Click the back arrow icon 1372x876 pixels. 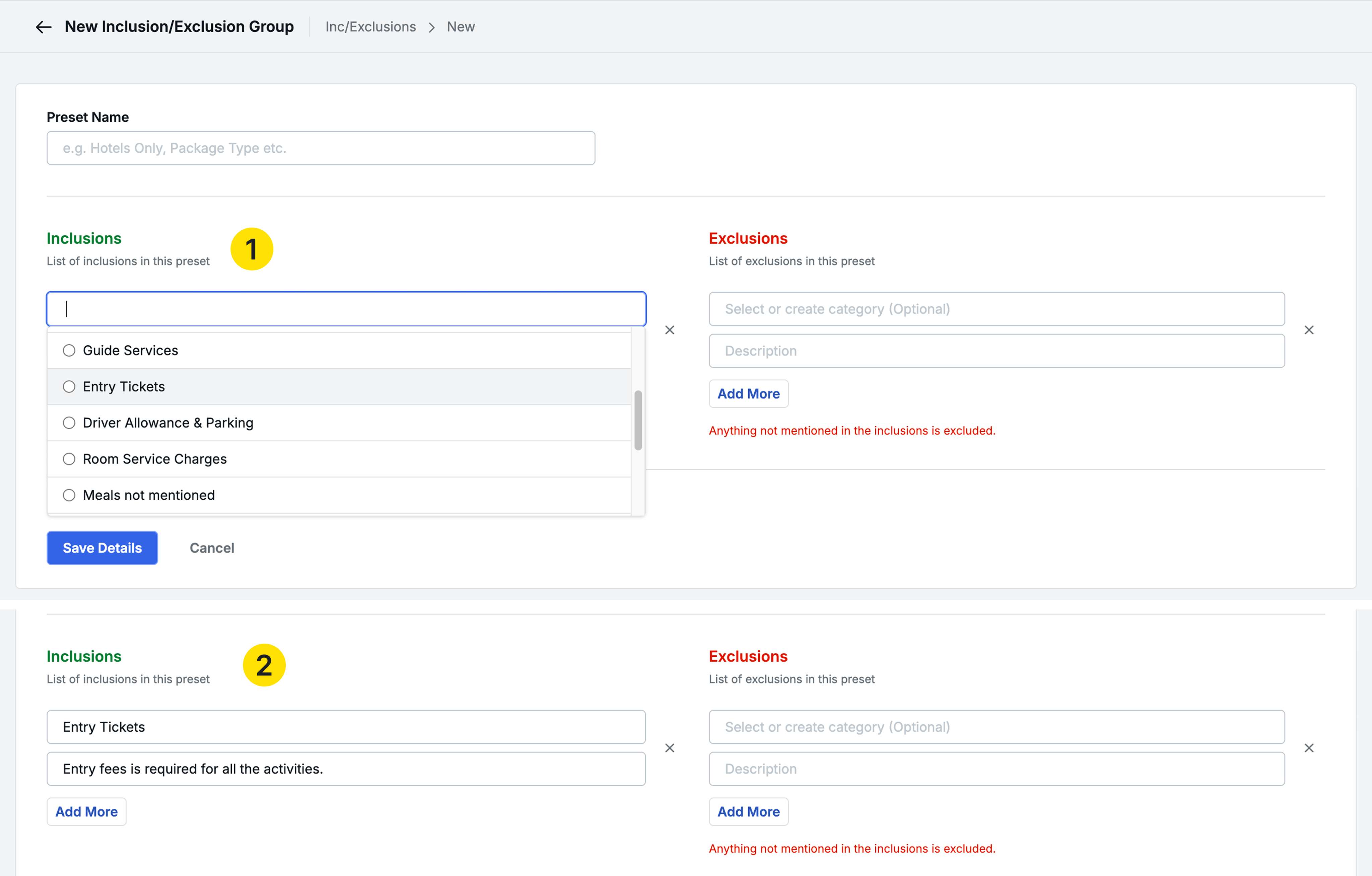pyautogui.click(x=43, y=27)
